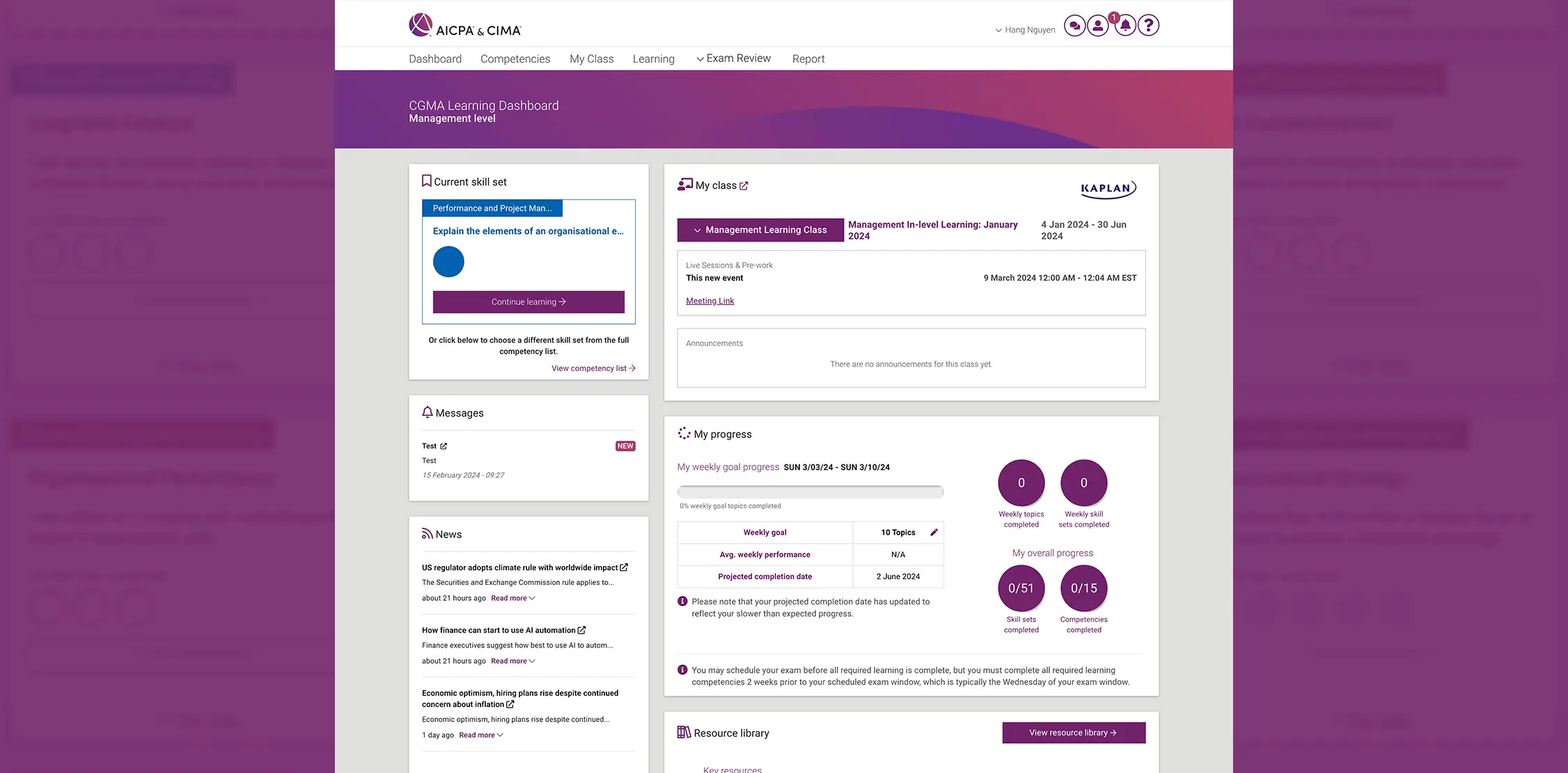Click the Kaplan logo

(x=1108, y=189)
